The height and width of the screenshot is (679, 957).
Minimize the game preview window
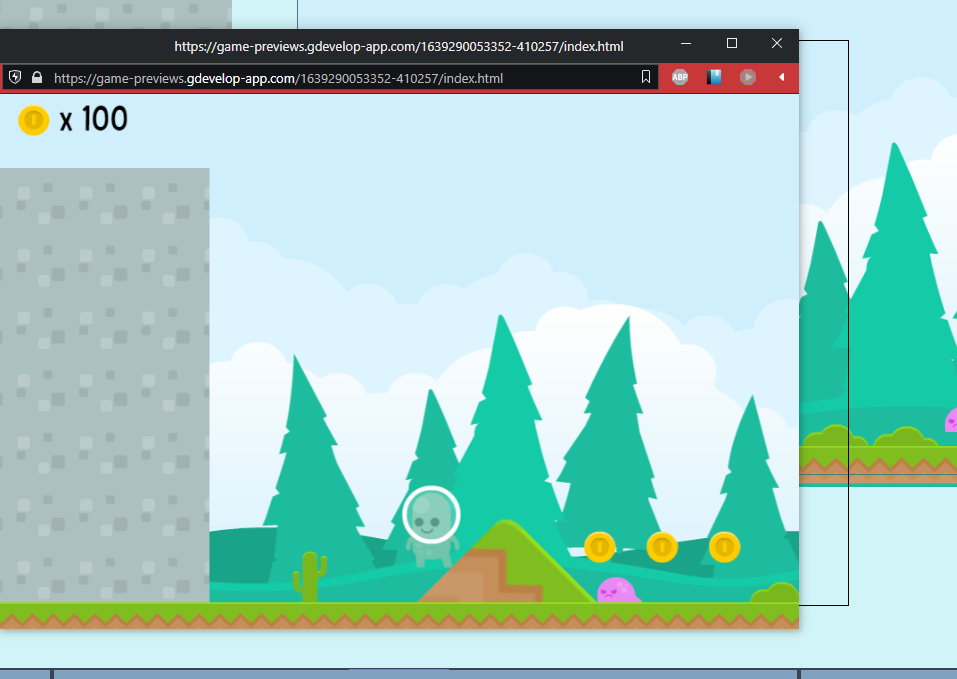[x=686, y=44]
